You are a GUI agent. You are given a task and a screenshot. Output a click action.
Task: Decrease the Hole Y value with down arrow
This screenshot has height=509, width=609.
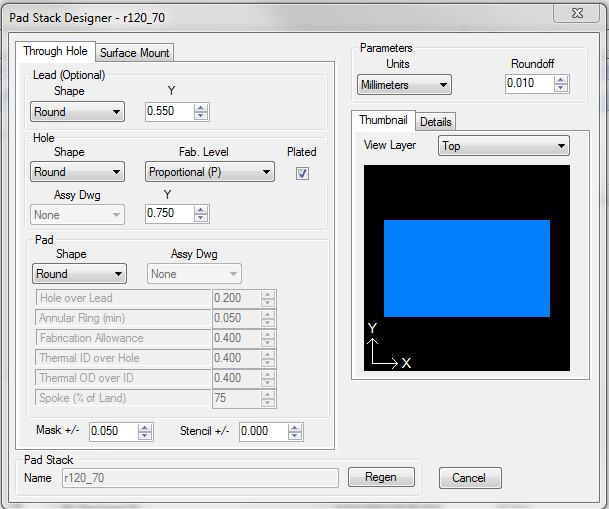click(202, 217)
